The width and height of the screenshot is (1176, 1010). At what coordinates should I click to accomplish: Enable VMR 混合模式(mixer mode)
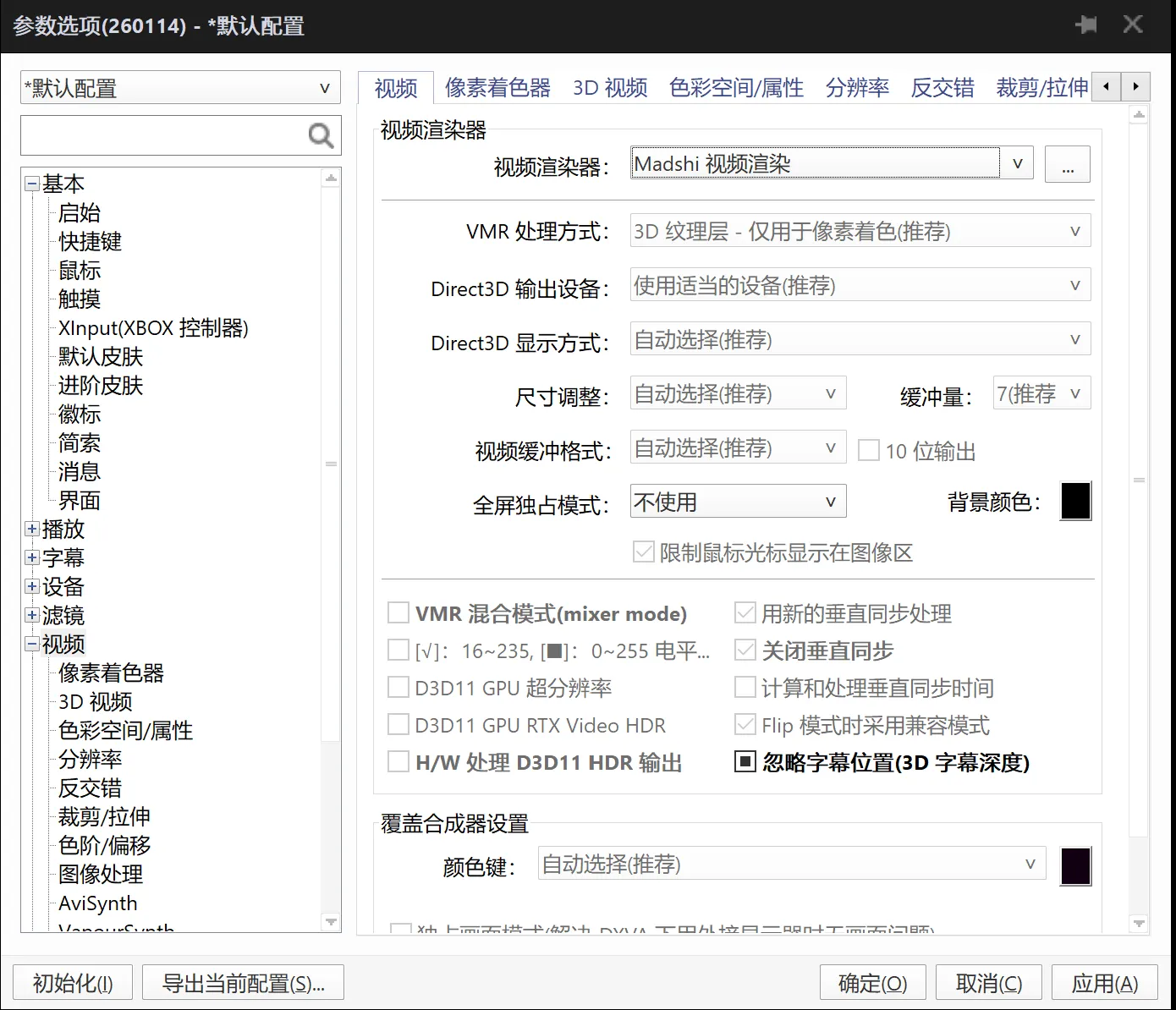(398, 612)
